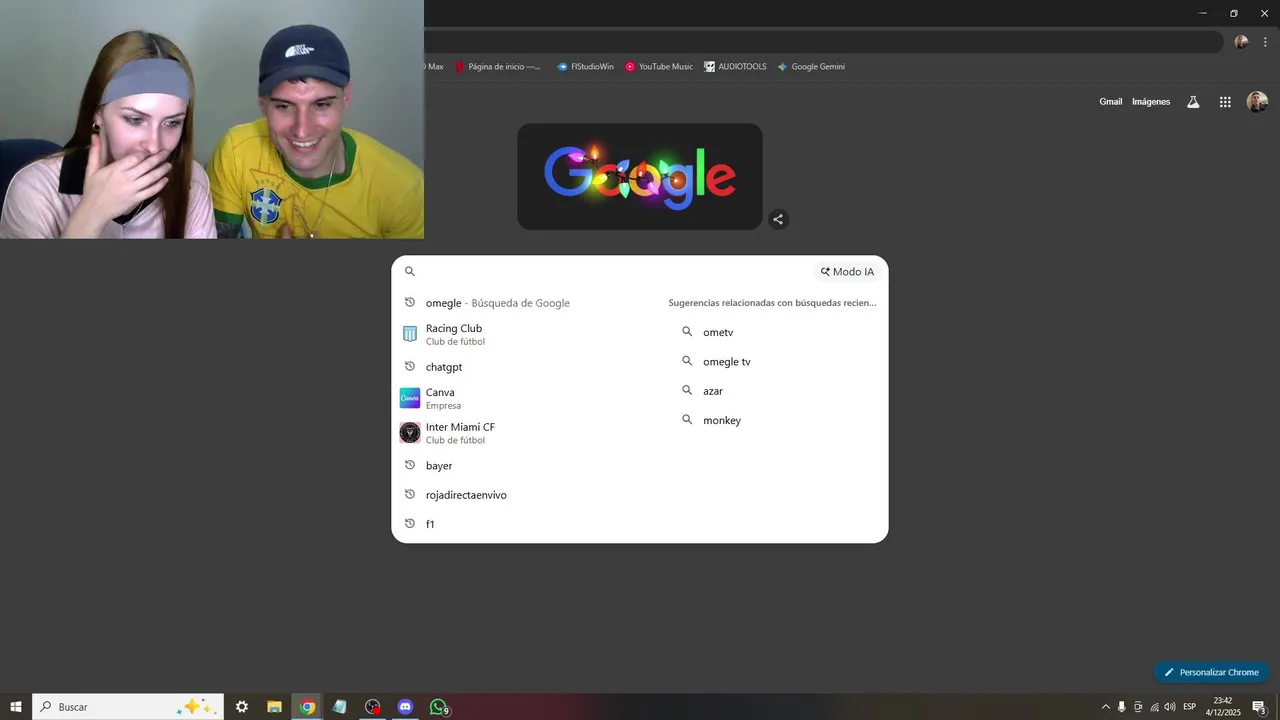
Task: Share the Google doodle
Action: (x=778, y=219)
